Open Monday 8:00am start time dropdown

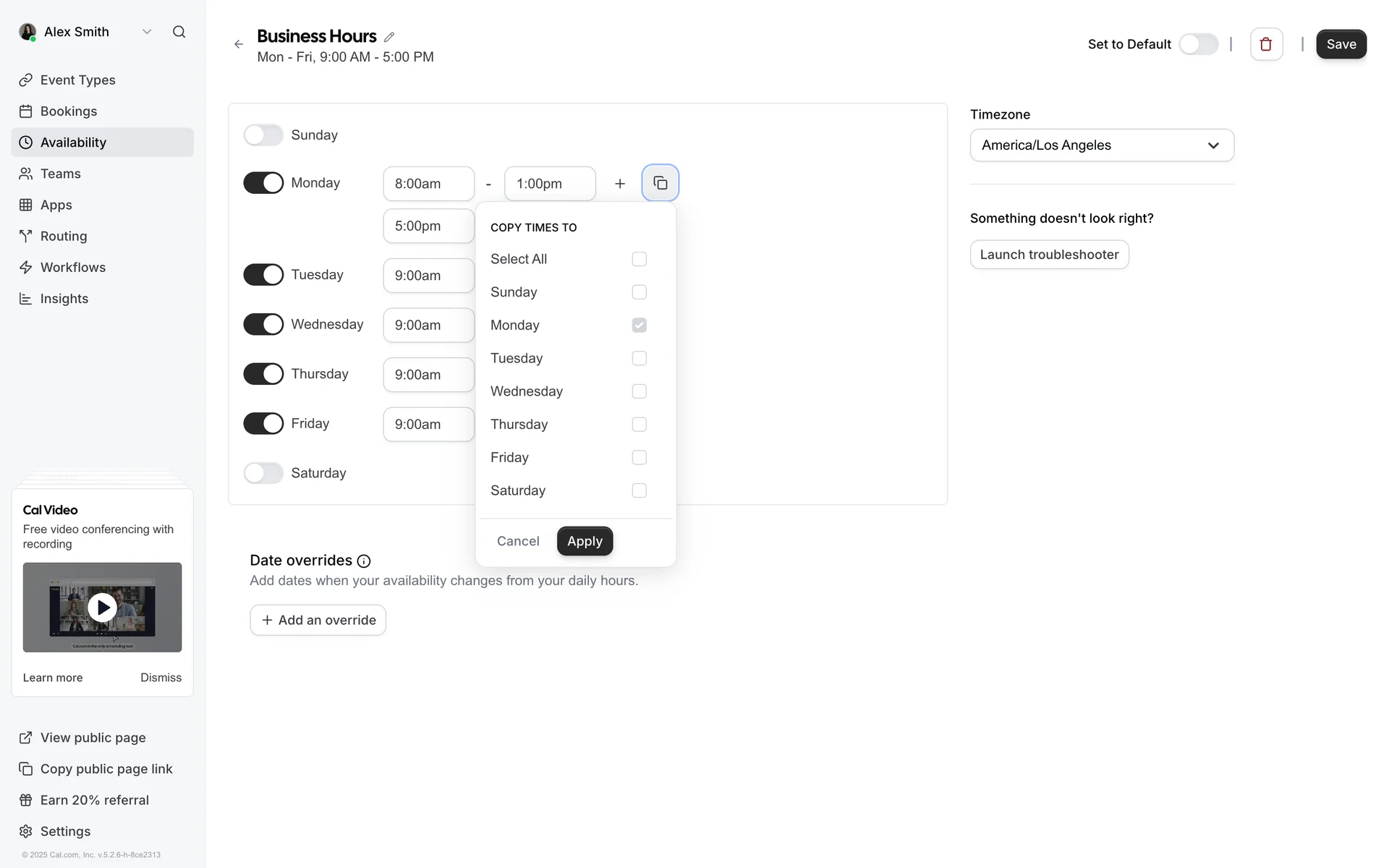click(x=428, y=184)
